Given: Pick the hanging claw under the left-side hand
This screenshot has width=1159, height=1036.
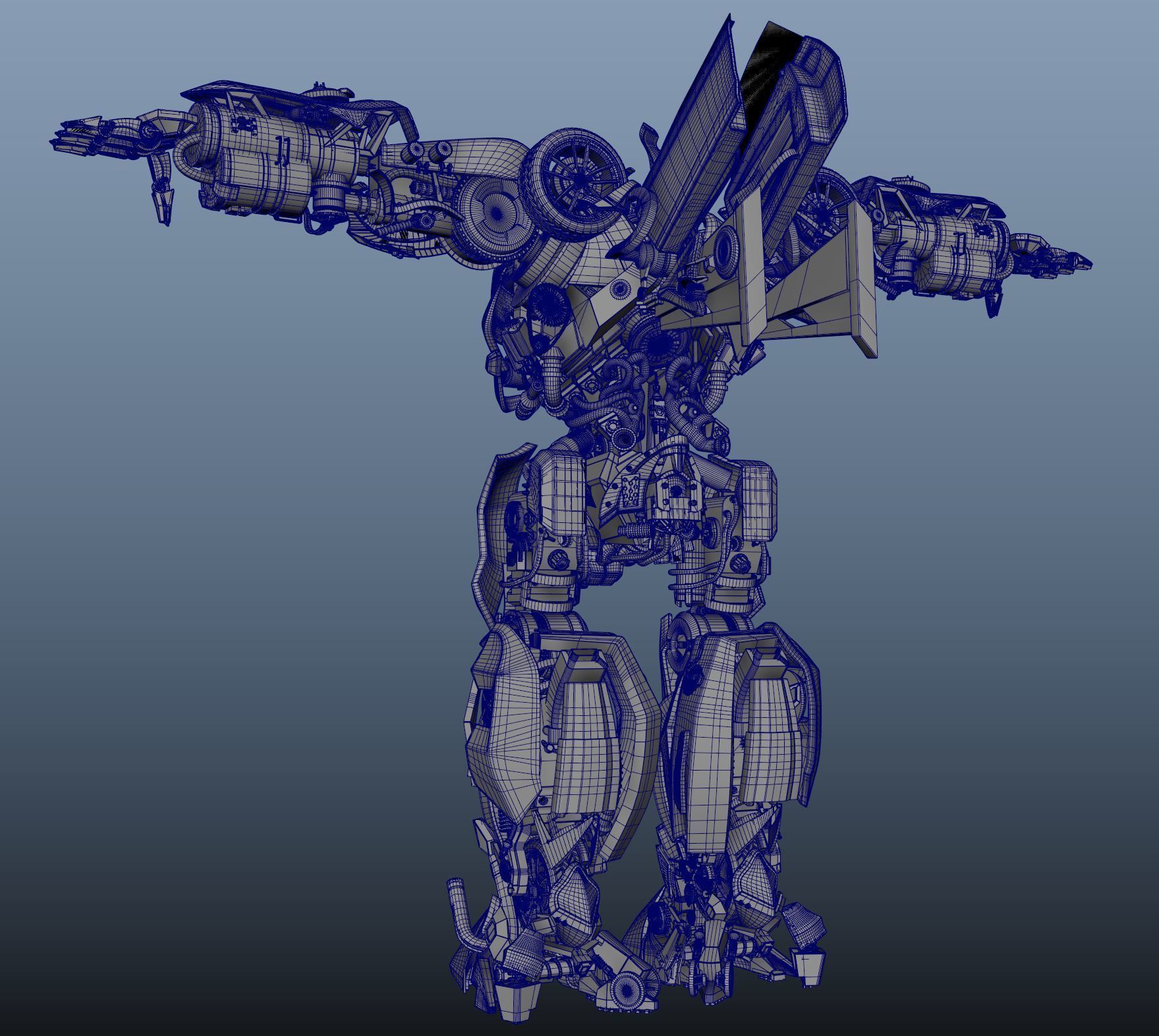Looking at the screenshot, I should (x=160, y=190).
